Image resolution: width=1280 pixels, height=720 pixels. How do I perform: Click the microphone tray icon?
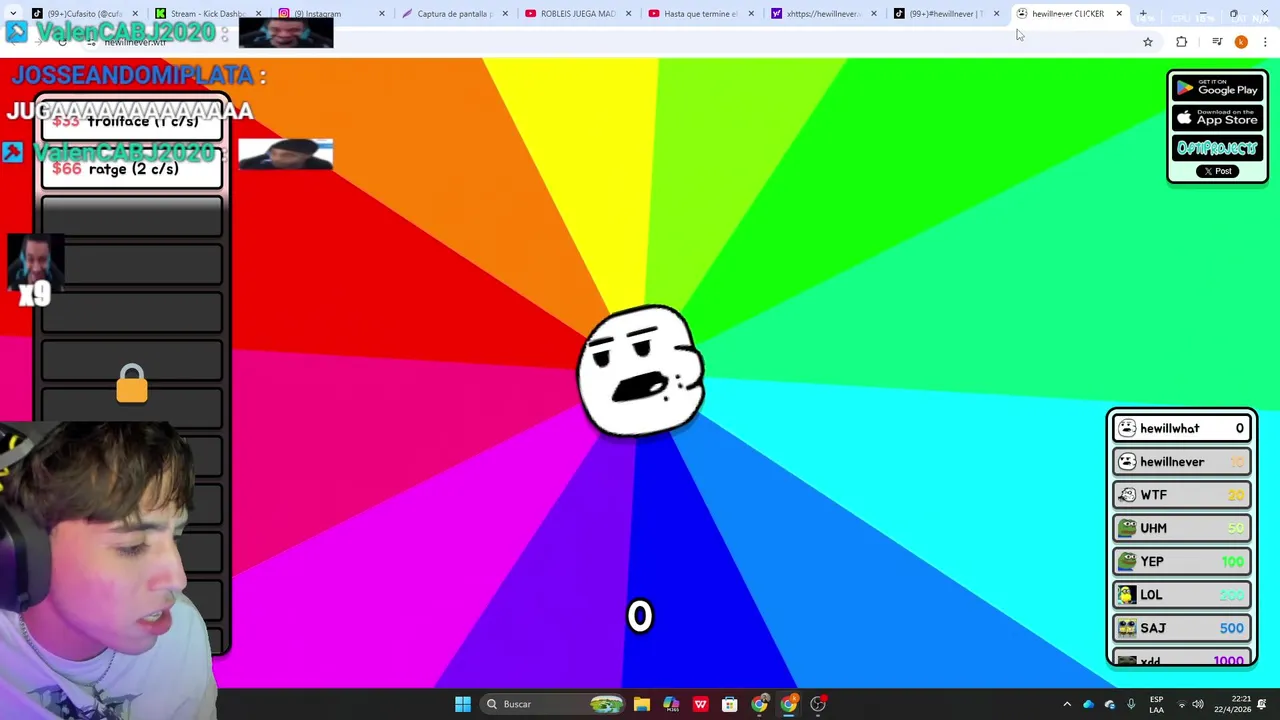click(1131, 704)
